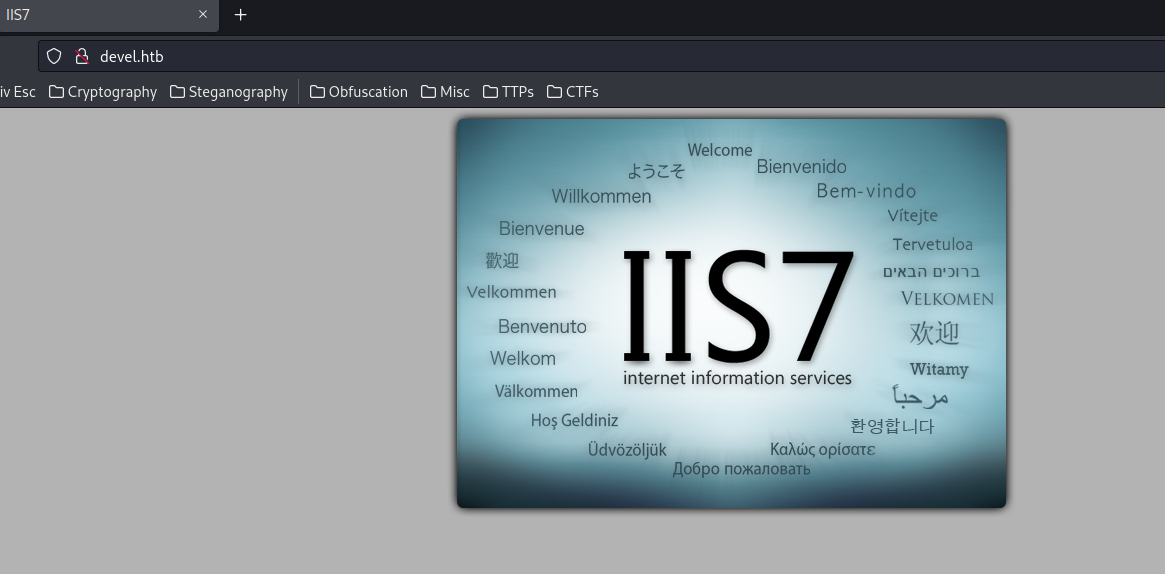The height and width of the screenshot is (574, 1165).
Task: Open the CTFs bookmarks folder
Action: pos(572,91)
